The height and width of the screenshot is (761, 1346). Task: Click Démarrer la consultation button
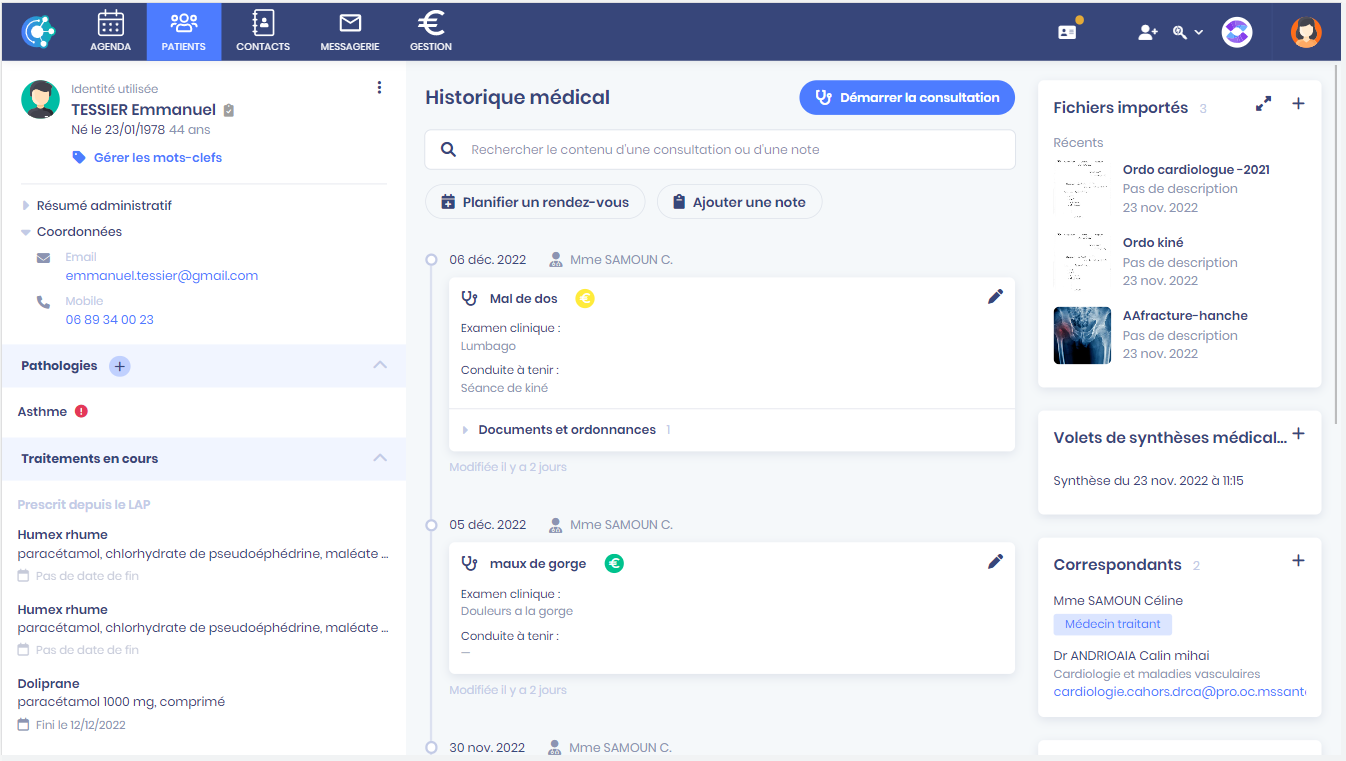[907, 98]
